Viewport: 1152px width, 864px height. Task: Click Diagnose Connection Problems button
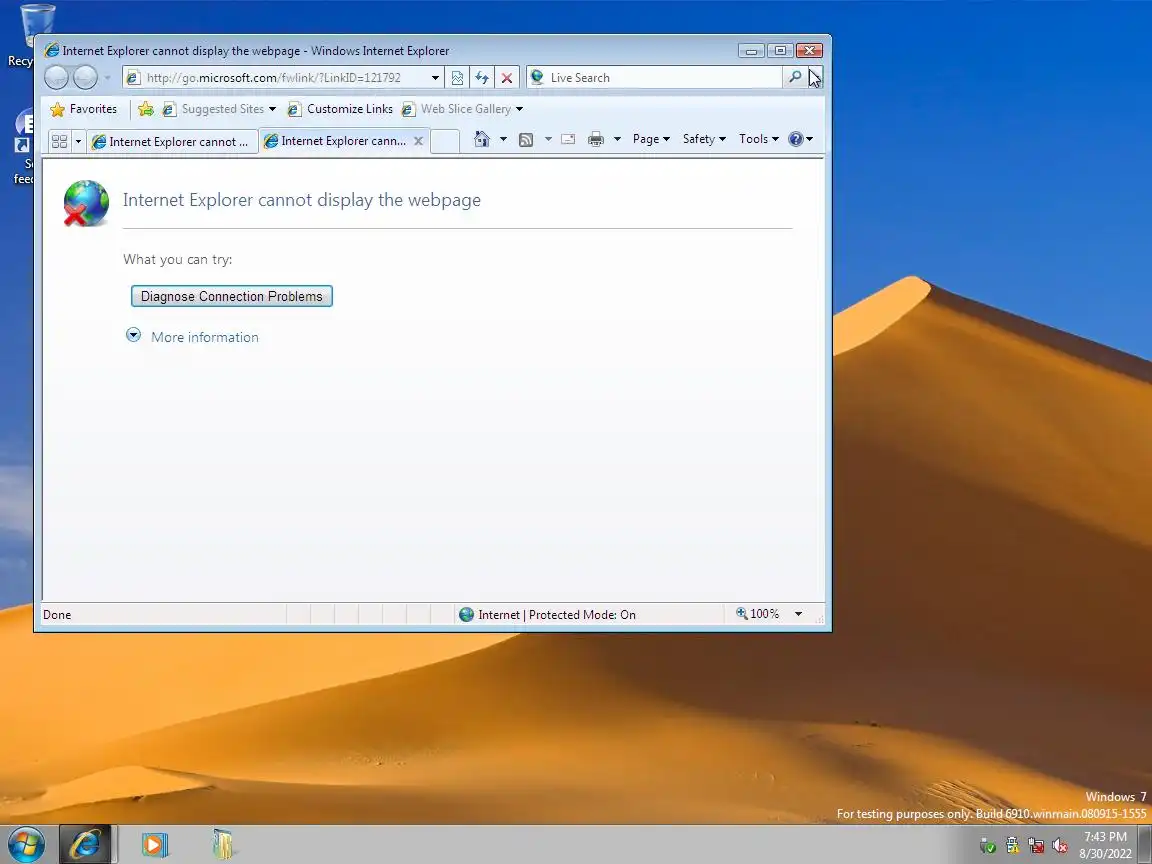coord(231,296)
